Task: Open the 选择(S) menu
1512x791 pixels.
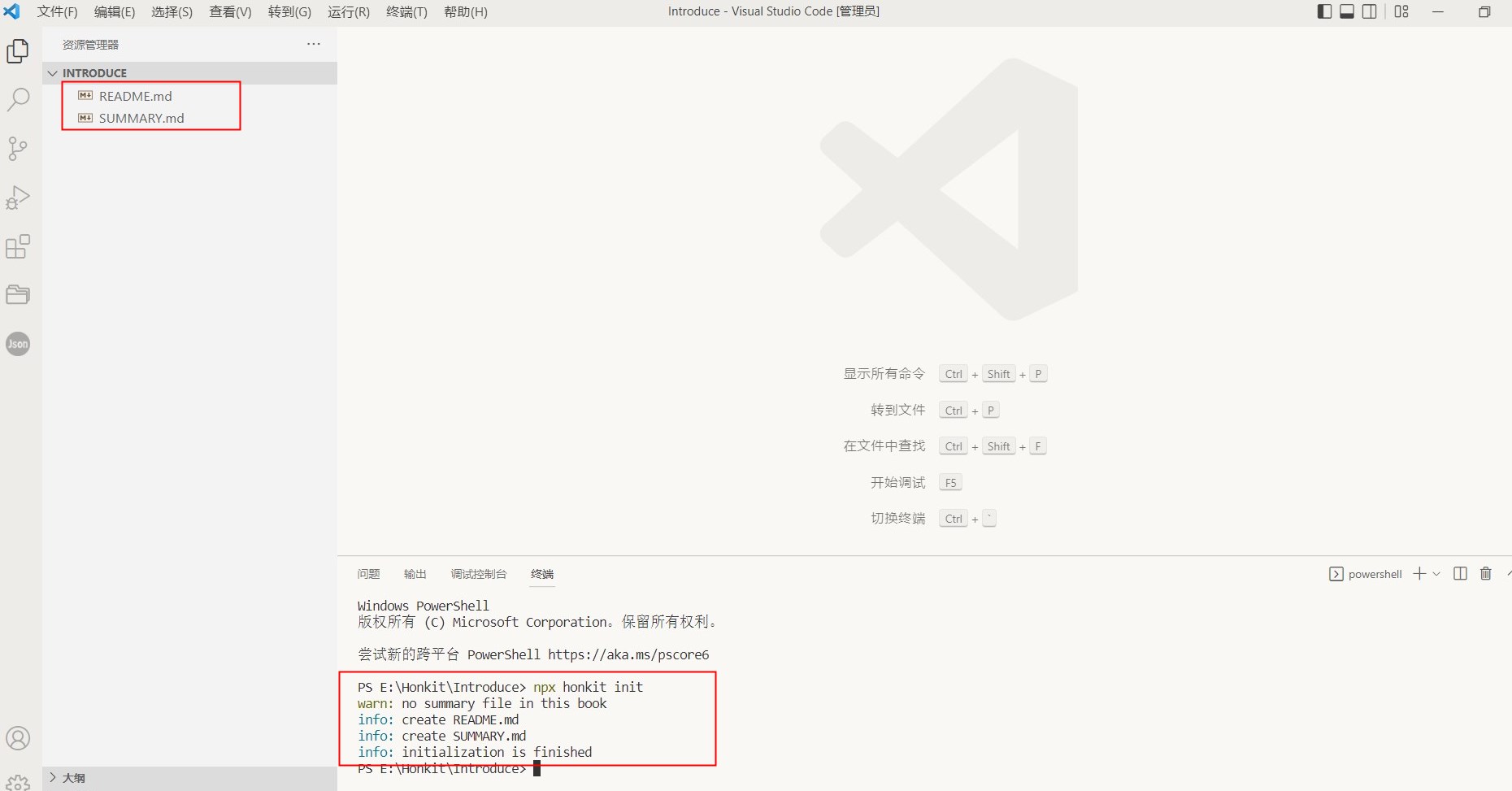Action: pyautogui.click(x=172, y=11)
